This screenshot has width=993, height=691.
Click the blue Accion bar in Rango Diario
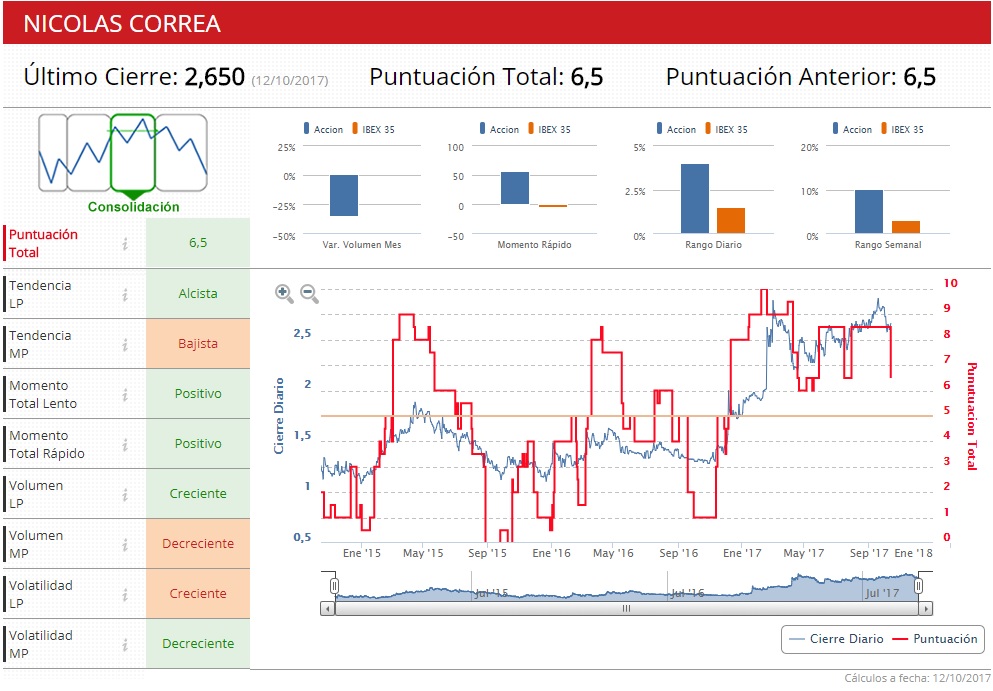point(695,199)
